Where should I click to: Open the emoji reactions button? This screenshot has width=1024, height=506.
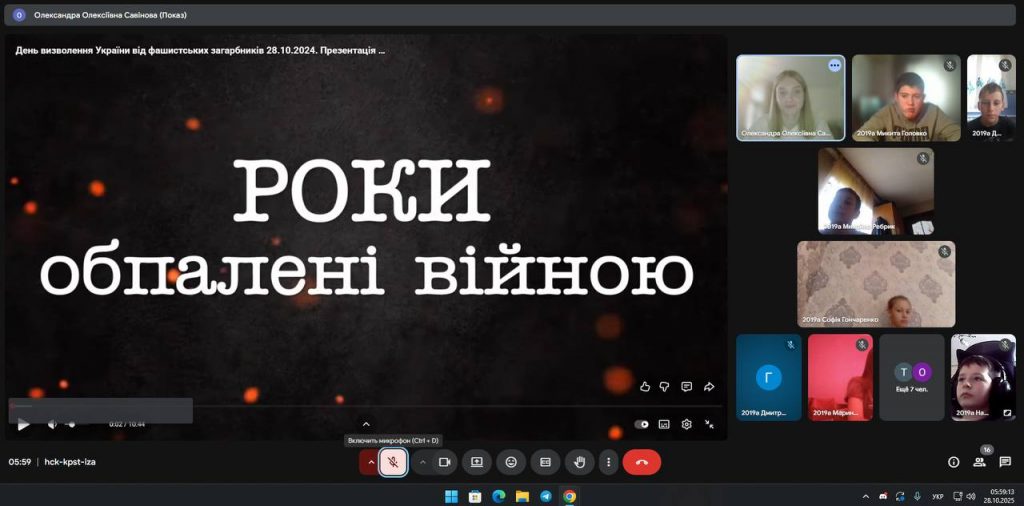point(511,462)
